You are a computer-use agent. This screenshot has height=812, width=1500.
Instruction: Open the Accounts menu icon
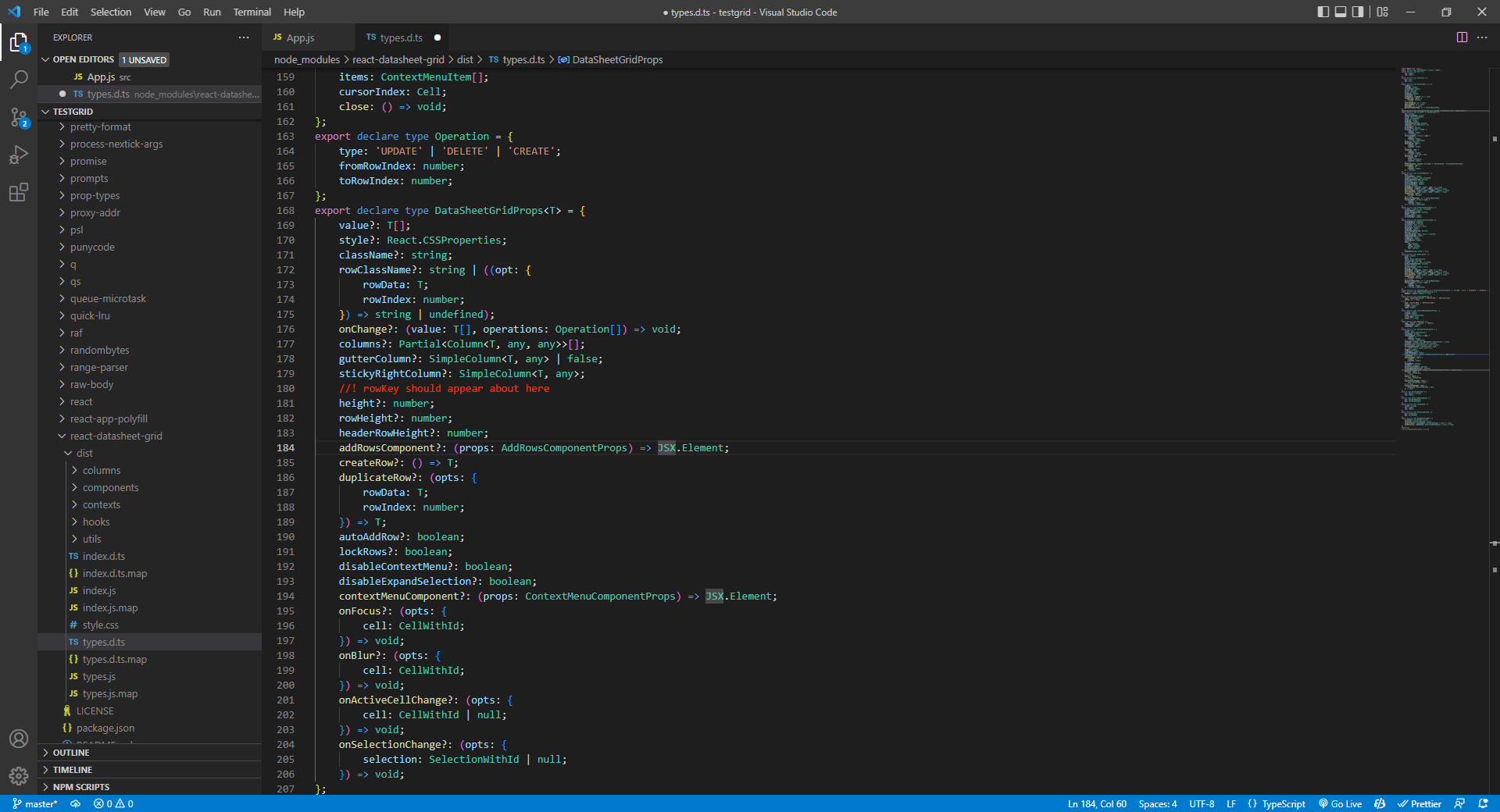tap(19, 739)
